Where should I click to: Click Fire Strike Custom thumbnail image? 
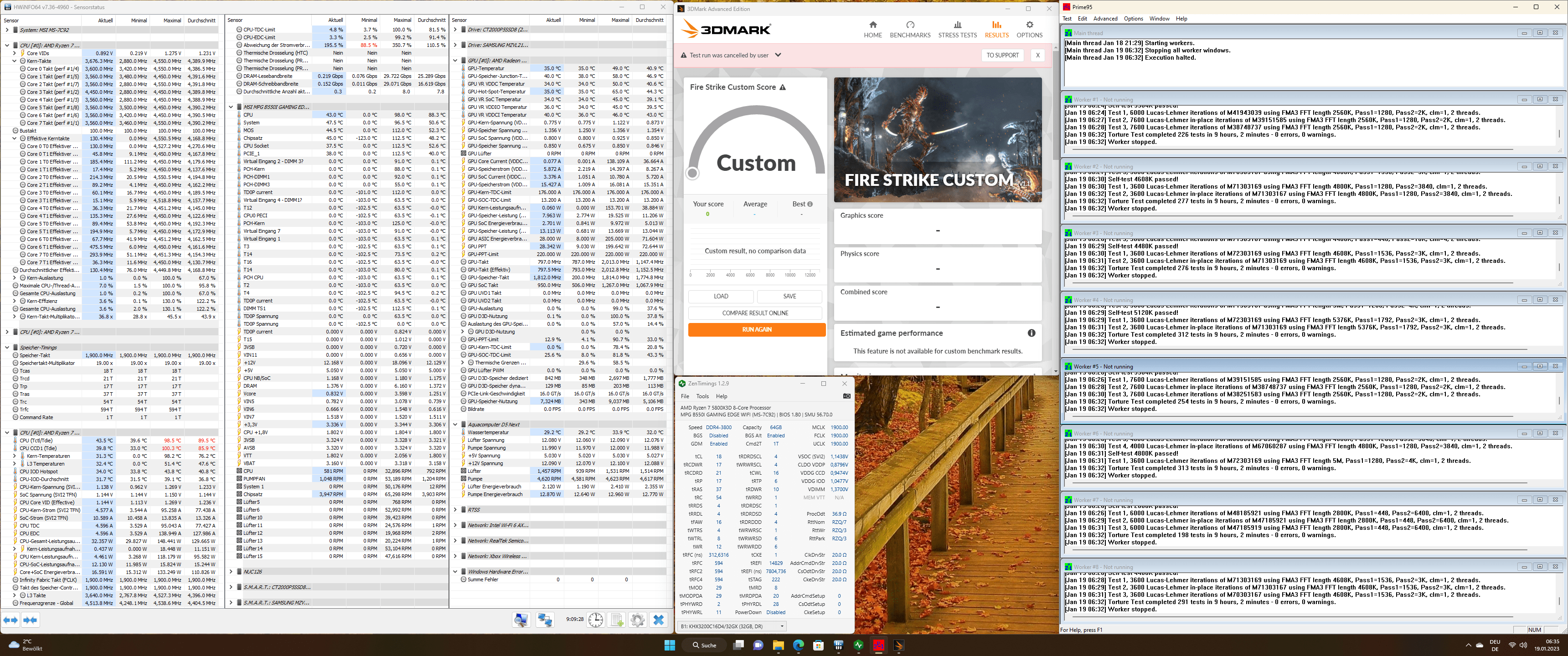pyautogui.click(x=938, y=140)
